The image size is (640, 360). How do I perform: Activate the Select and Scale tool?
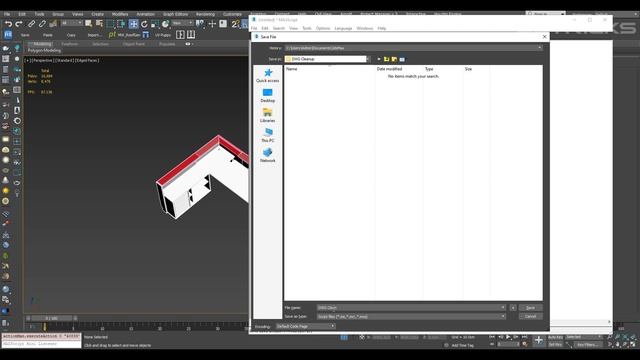click(155, 24)
